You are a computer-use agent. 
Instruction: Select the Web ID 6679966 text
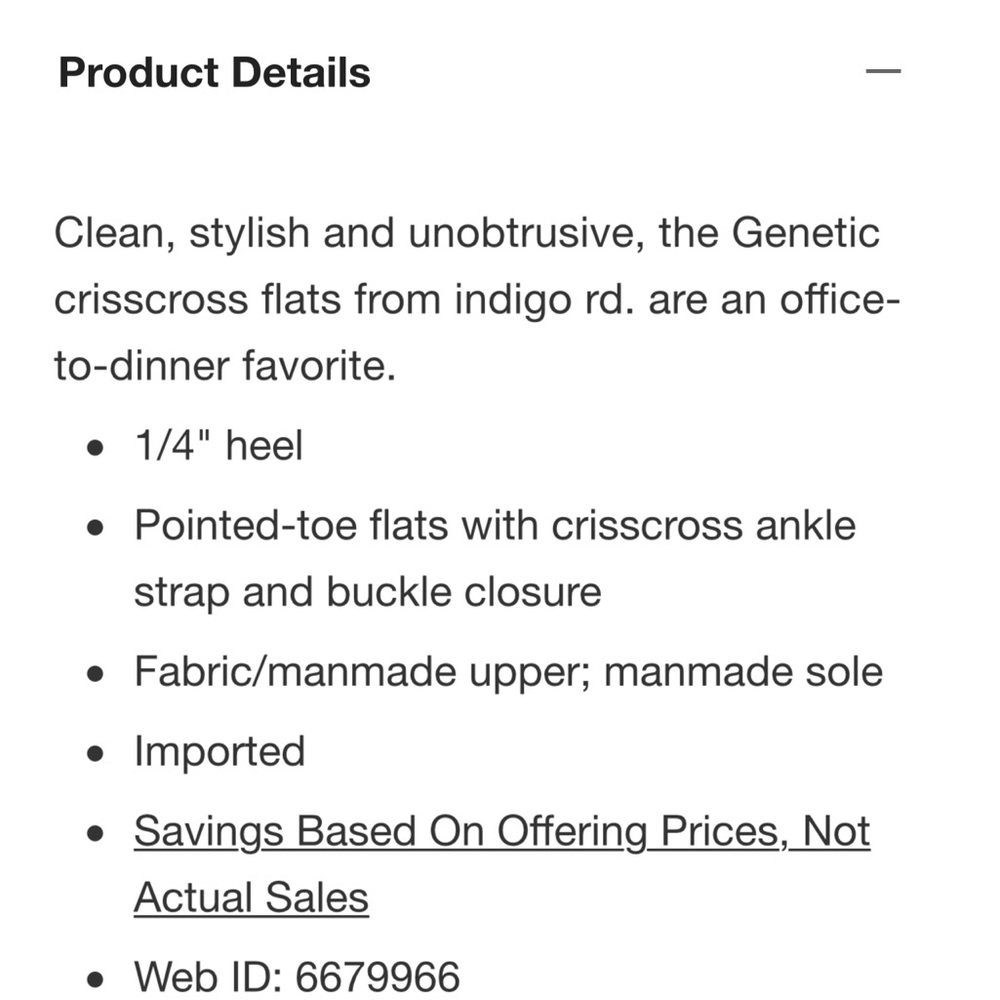point(297,977)
